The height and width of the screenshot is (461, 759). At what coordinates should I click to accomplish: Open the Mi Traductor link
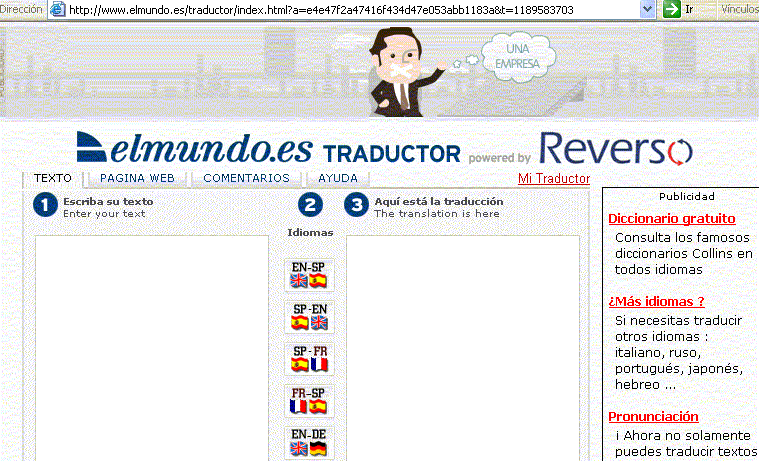click(x=554, y=179)
